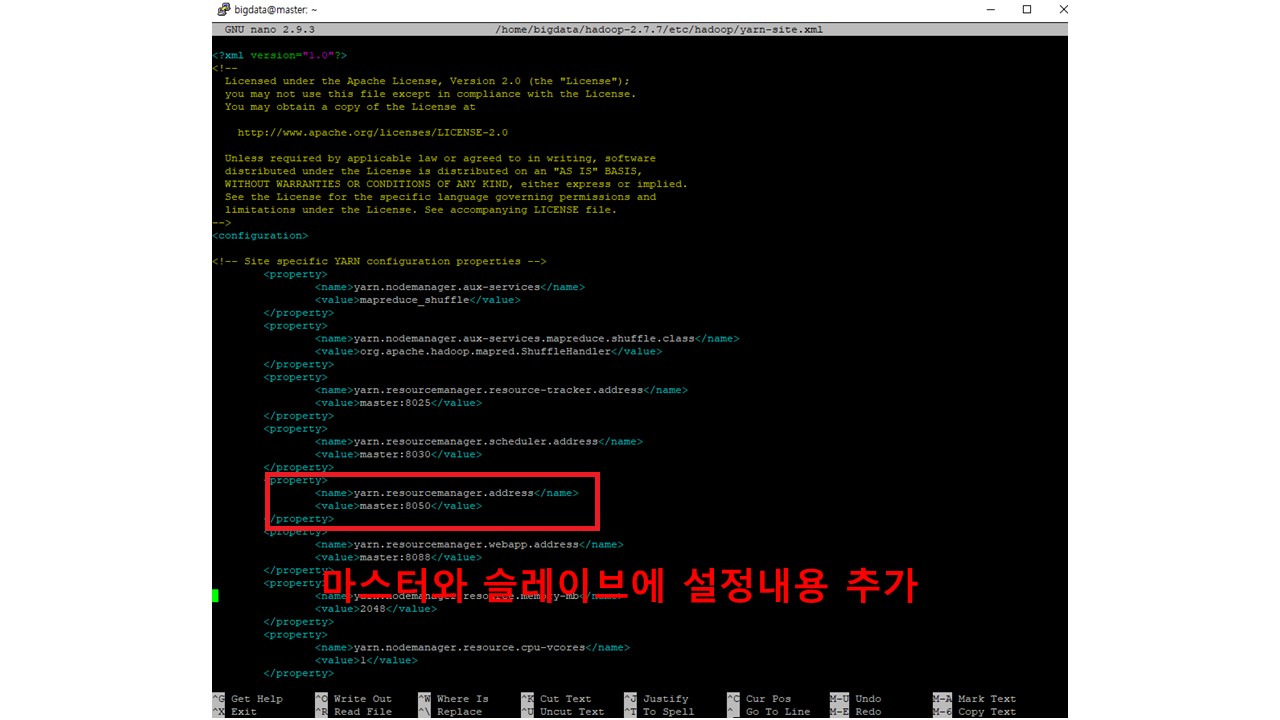Click the ^O Write Out shortcut
Viewport: 1280px width, 720px height.
click(354, 699)
